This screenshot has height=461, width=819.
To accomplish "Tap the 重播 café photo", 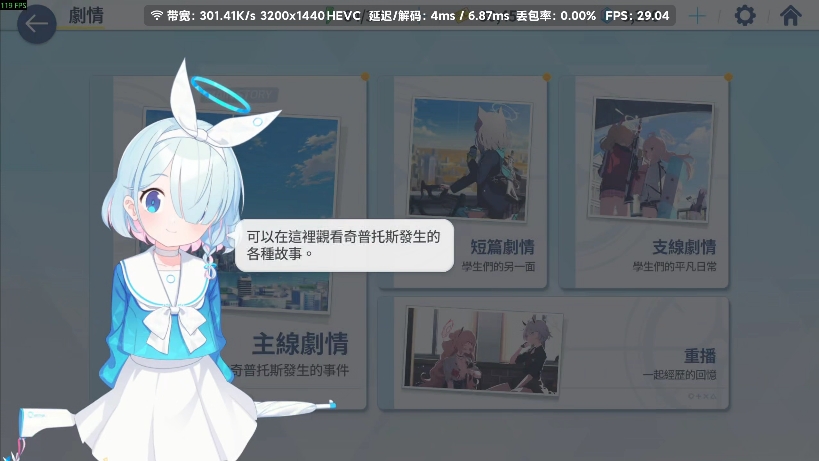I will (483, 350).
